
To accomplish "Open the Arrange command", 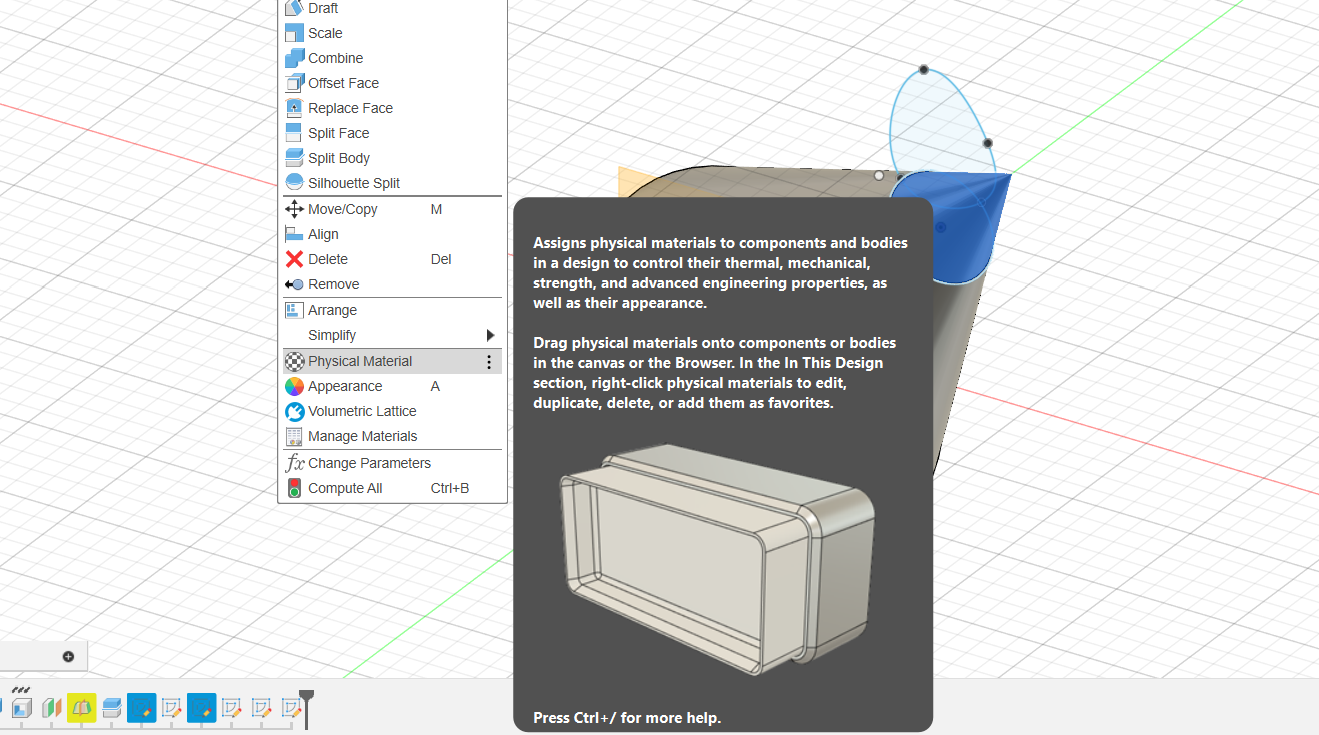I will click(392, 310).
